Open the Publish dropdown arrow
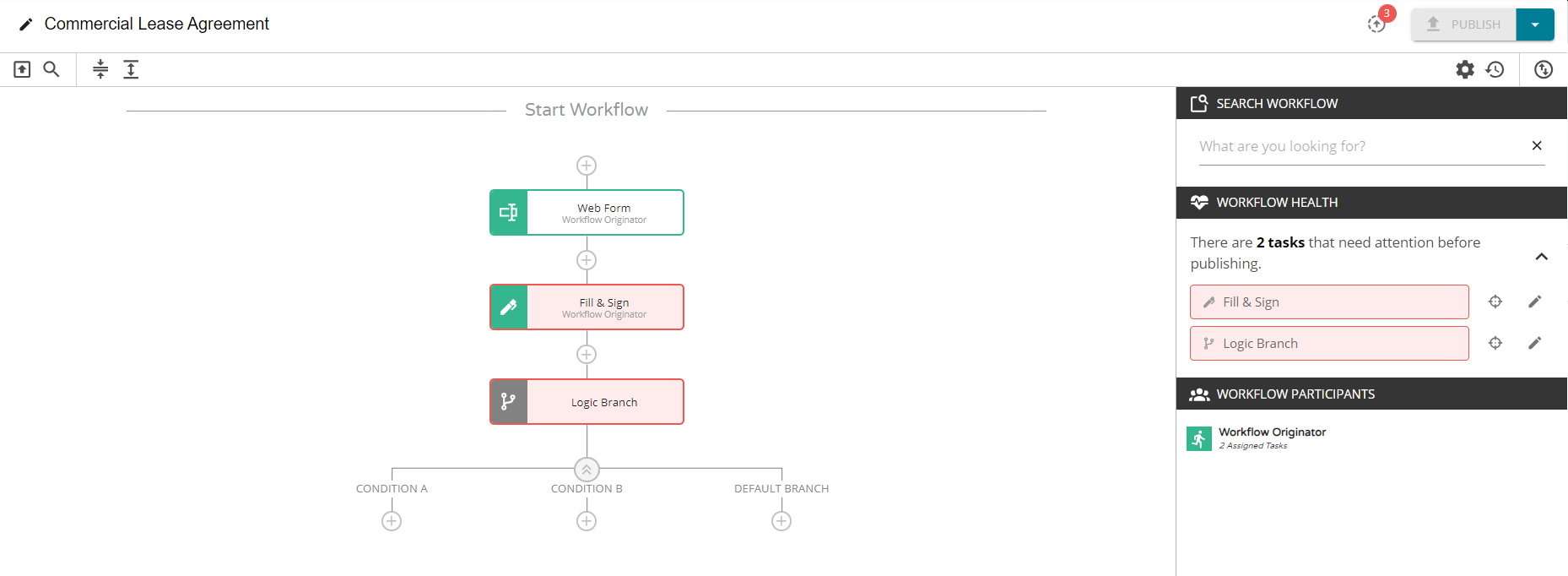The image size is (1568, 576). [1537, 24]
